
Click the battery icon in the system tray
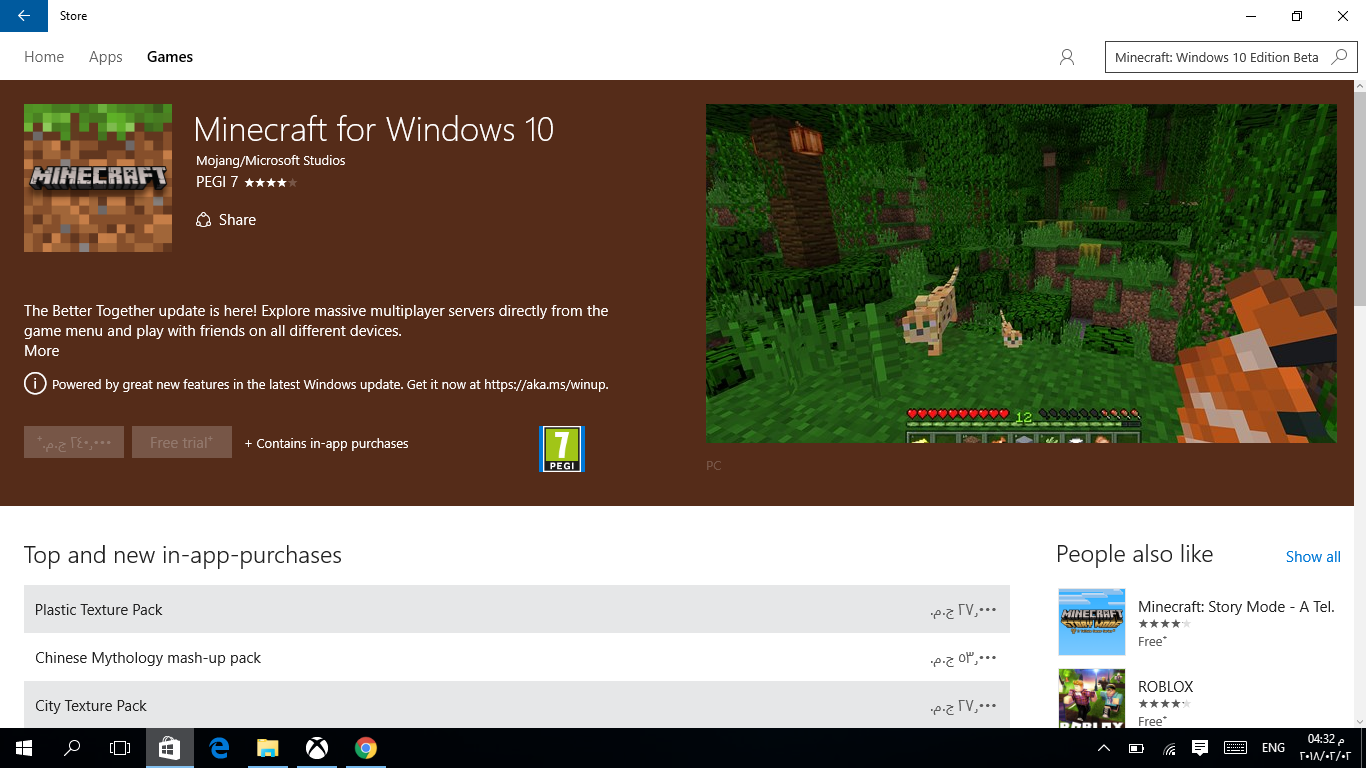tap(1136, 748)
